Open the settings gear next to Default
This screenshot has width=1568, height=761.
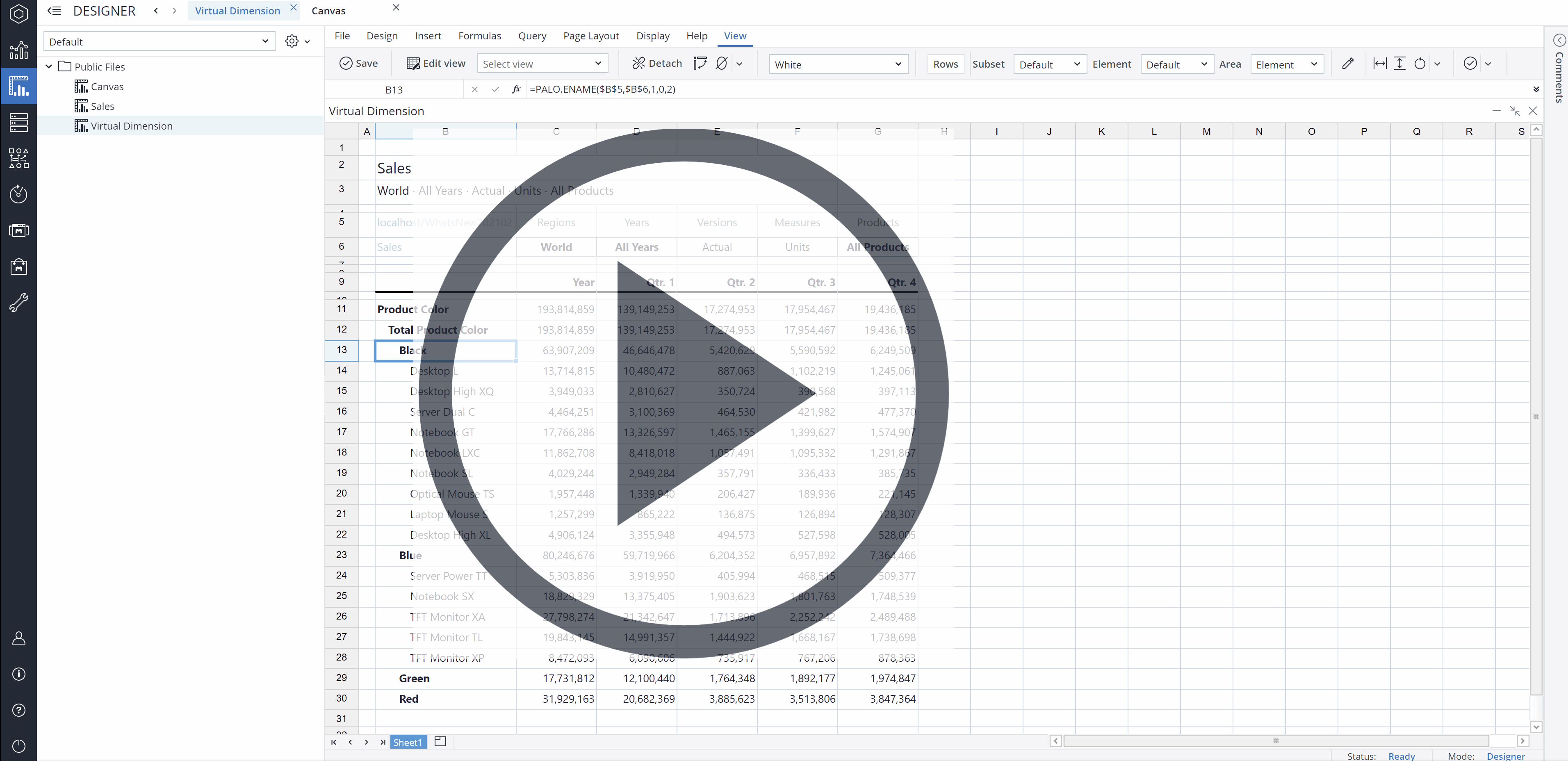[292, 41]
